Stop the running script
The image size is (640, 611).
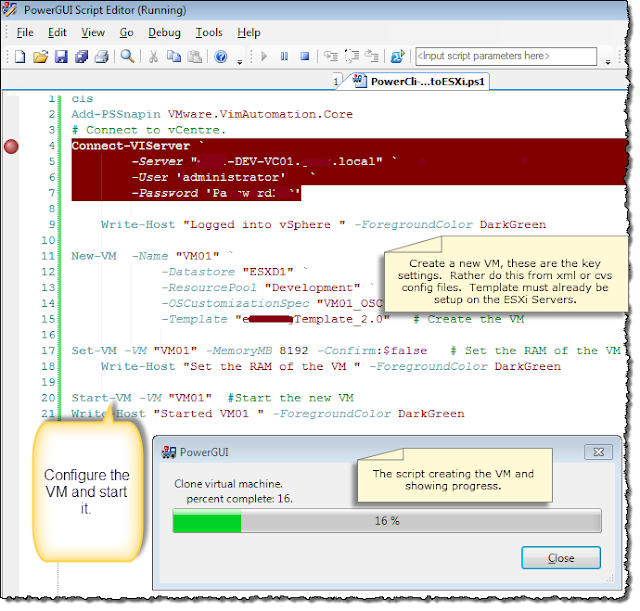(304, 56)
